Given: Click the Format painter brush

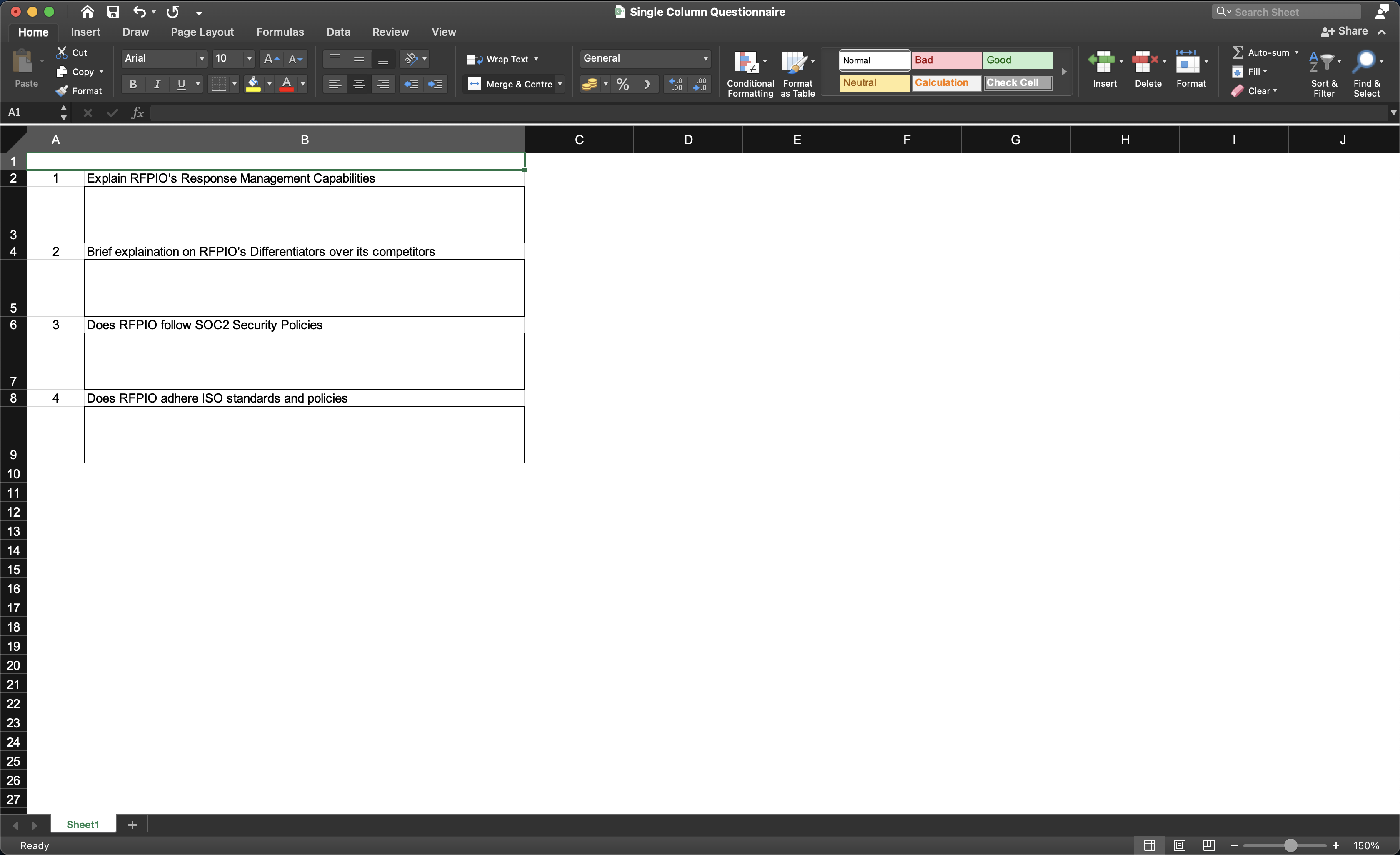Looking at the screenshot, I should (x=62, y=91).
